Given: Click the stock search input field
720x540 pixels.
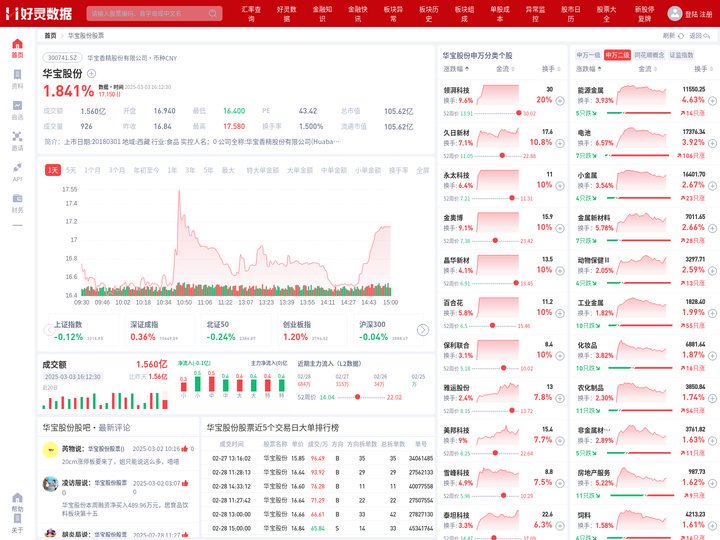Looking at the screenshot, I should 154,13.
